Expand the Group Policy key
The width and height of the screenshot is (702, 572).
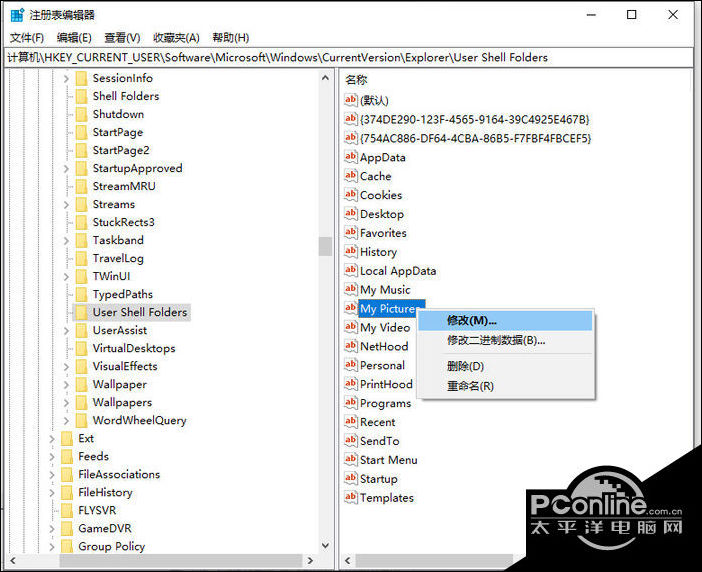[52, 546]
